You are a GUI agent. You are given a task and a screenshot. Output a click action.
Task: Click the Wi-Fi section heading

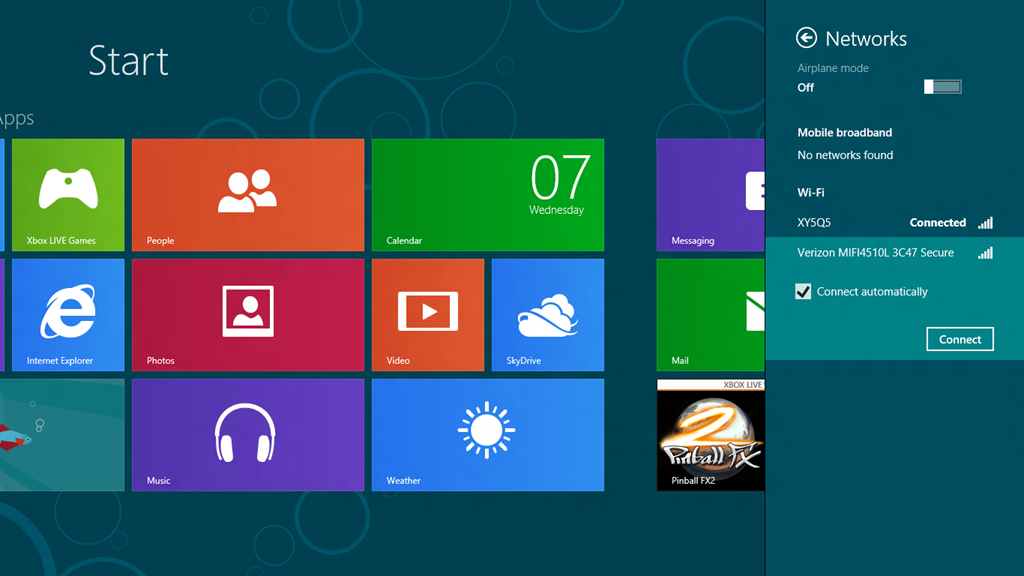coord(810,193)
